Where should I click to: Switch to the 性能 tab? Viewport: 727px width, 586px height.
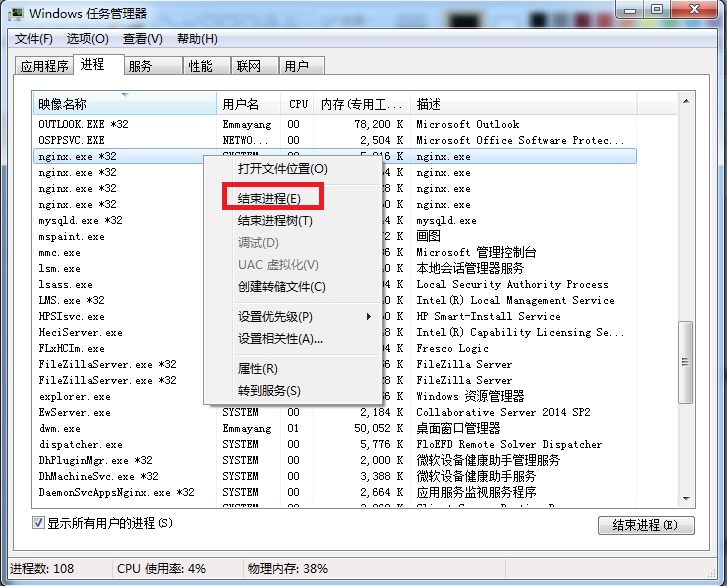click(x=200, y=66)
